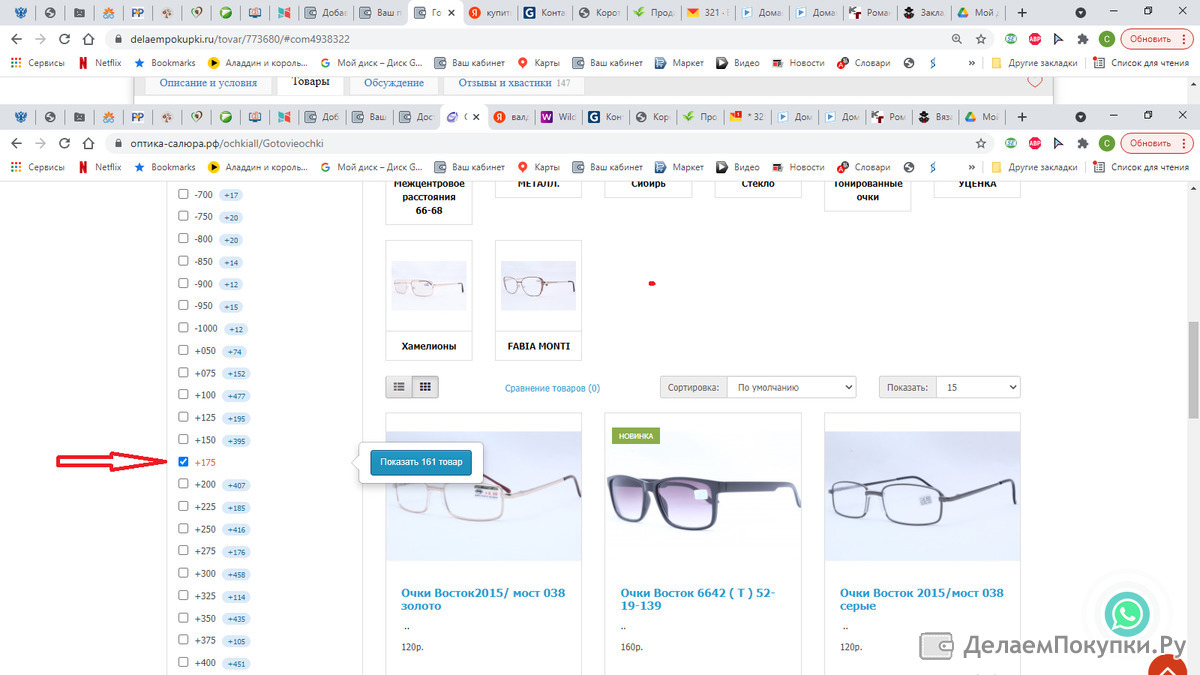The height and width of the screenshot is (675, 1200).
Task: Switch to the Товары tab
Action: pos(310,84)
